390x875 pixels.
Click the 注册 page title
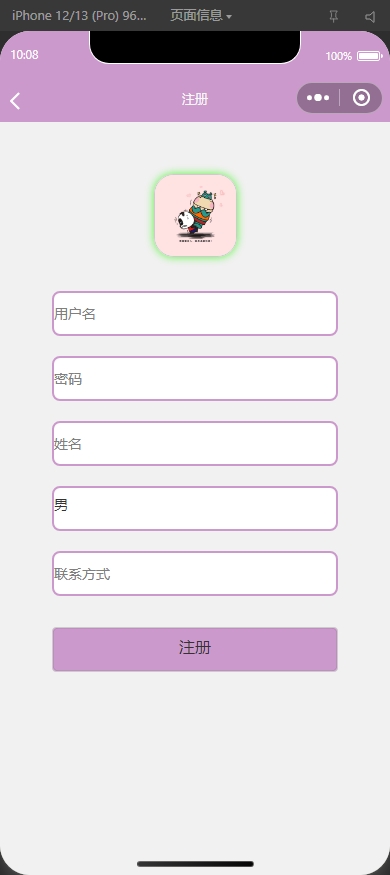coord(195,99)
